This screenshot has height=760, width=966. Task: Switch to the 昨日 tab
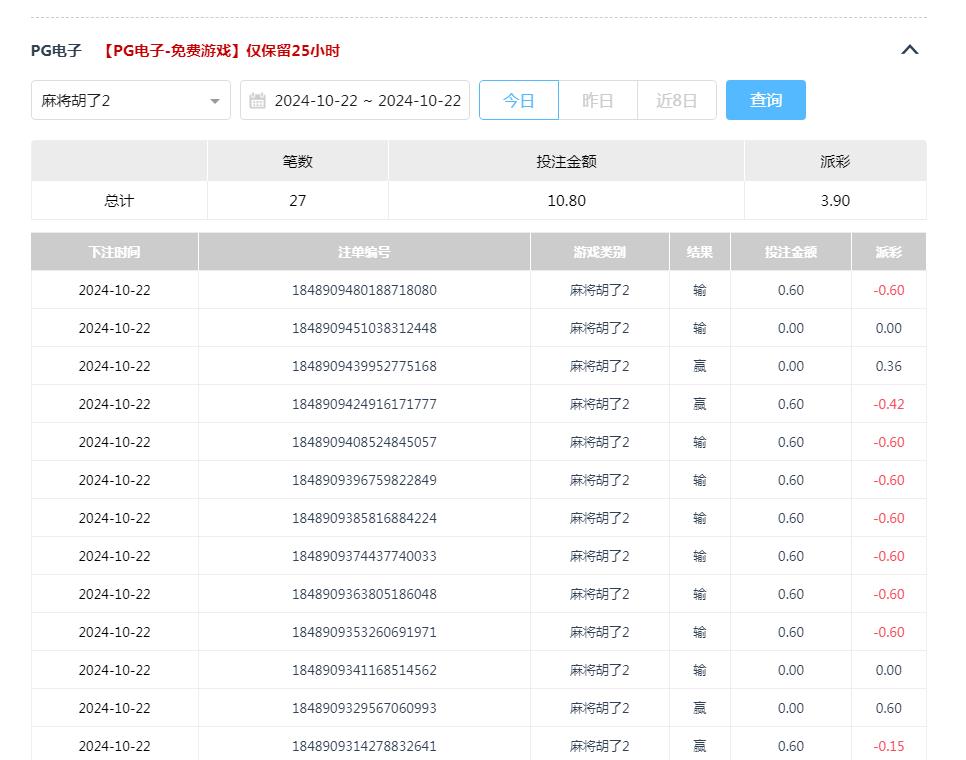click(597, 100)
